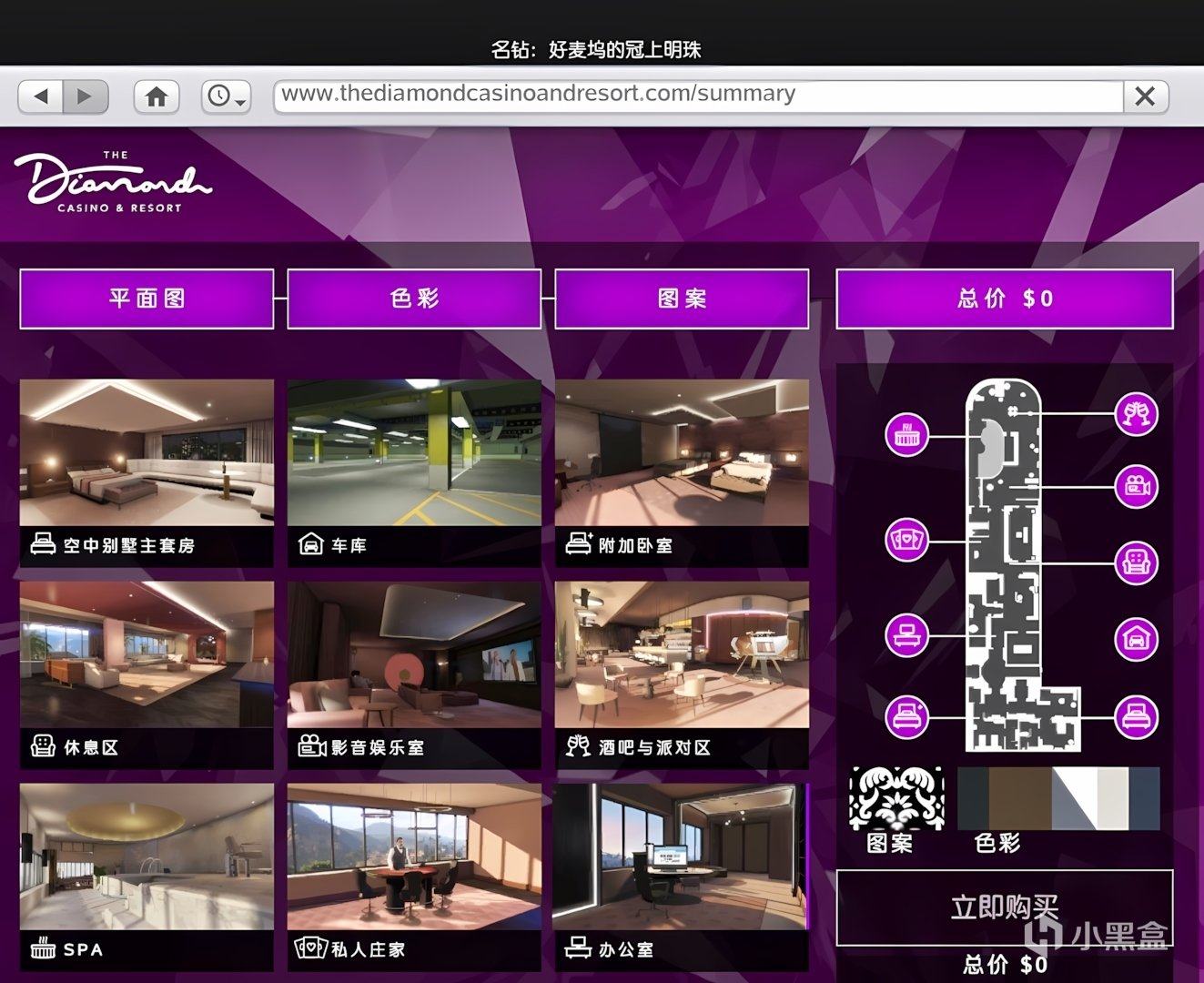Open the 酒吧与派对区 room card
Screen dimensions: 1204x983
[682, 674]
